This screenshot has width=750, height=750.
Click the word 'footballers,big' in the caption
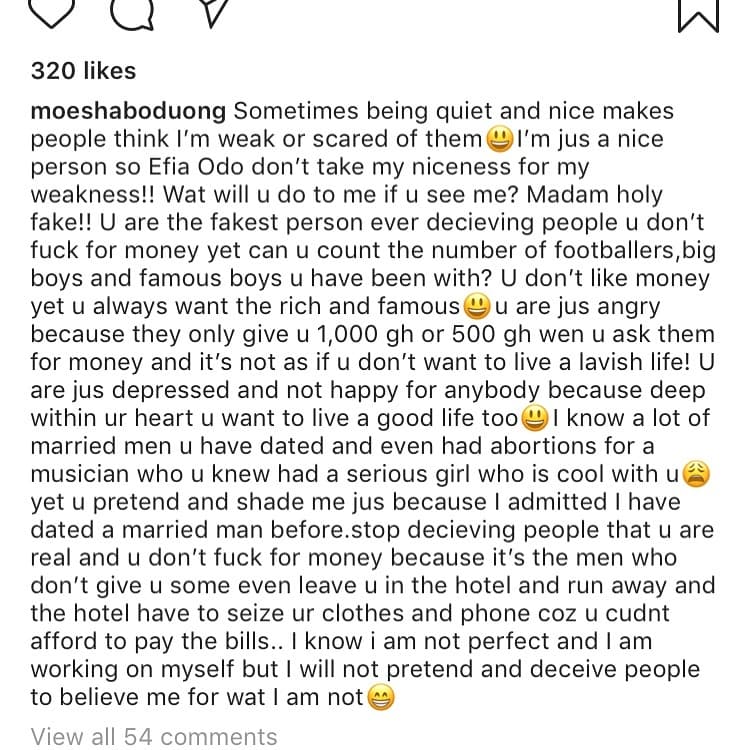tap(635, 251)
